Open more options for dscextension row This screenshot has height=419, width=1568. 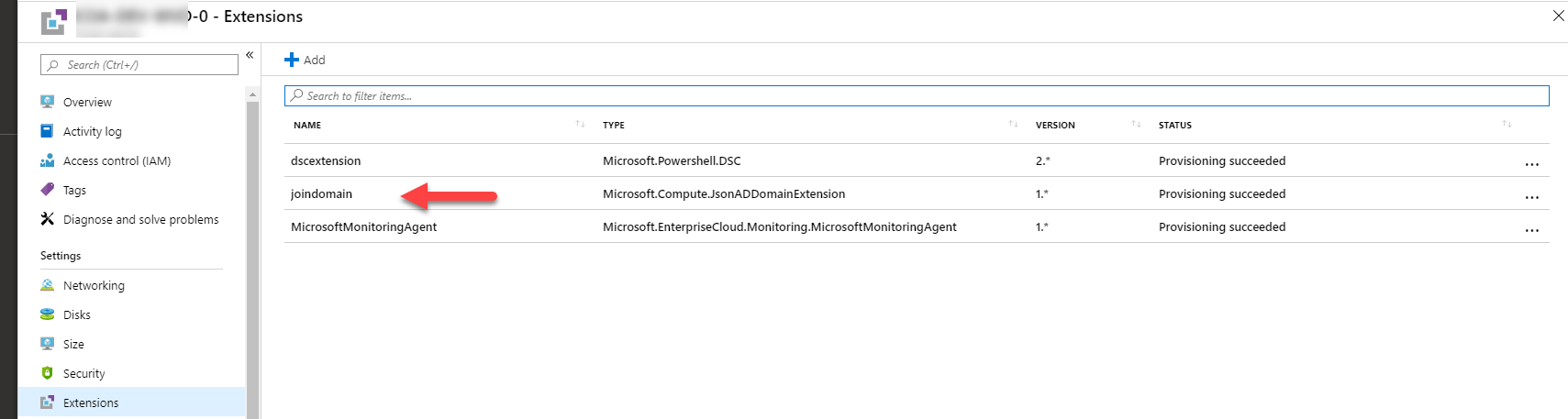(1531, 164)
